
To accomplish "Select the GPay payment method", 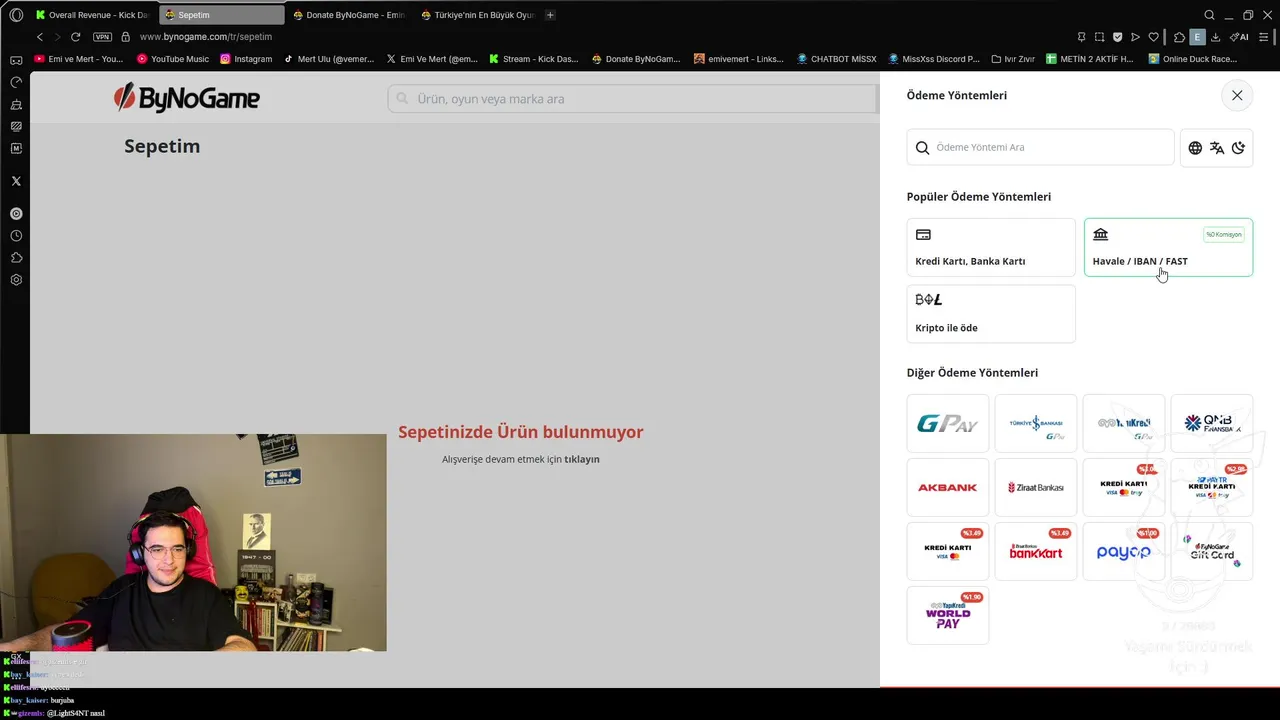I will [948, 424].
